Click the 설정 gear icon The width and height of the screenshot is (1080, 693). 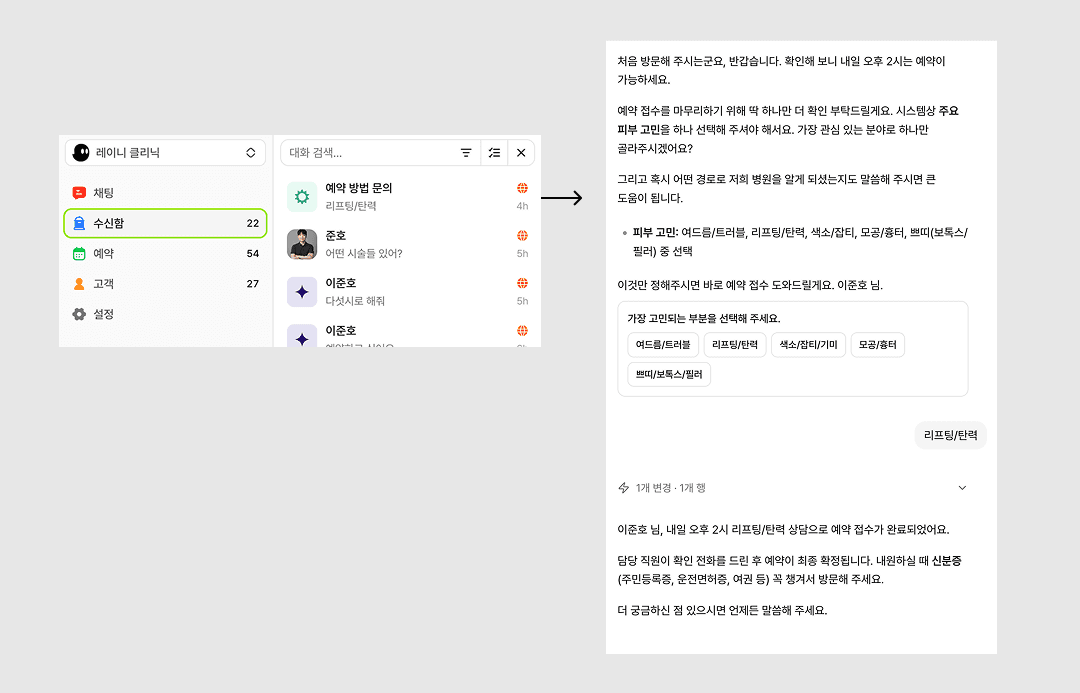click(79, 314)
